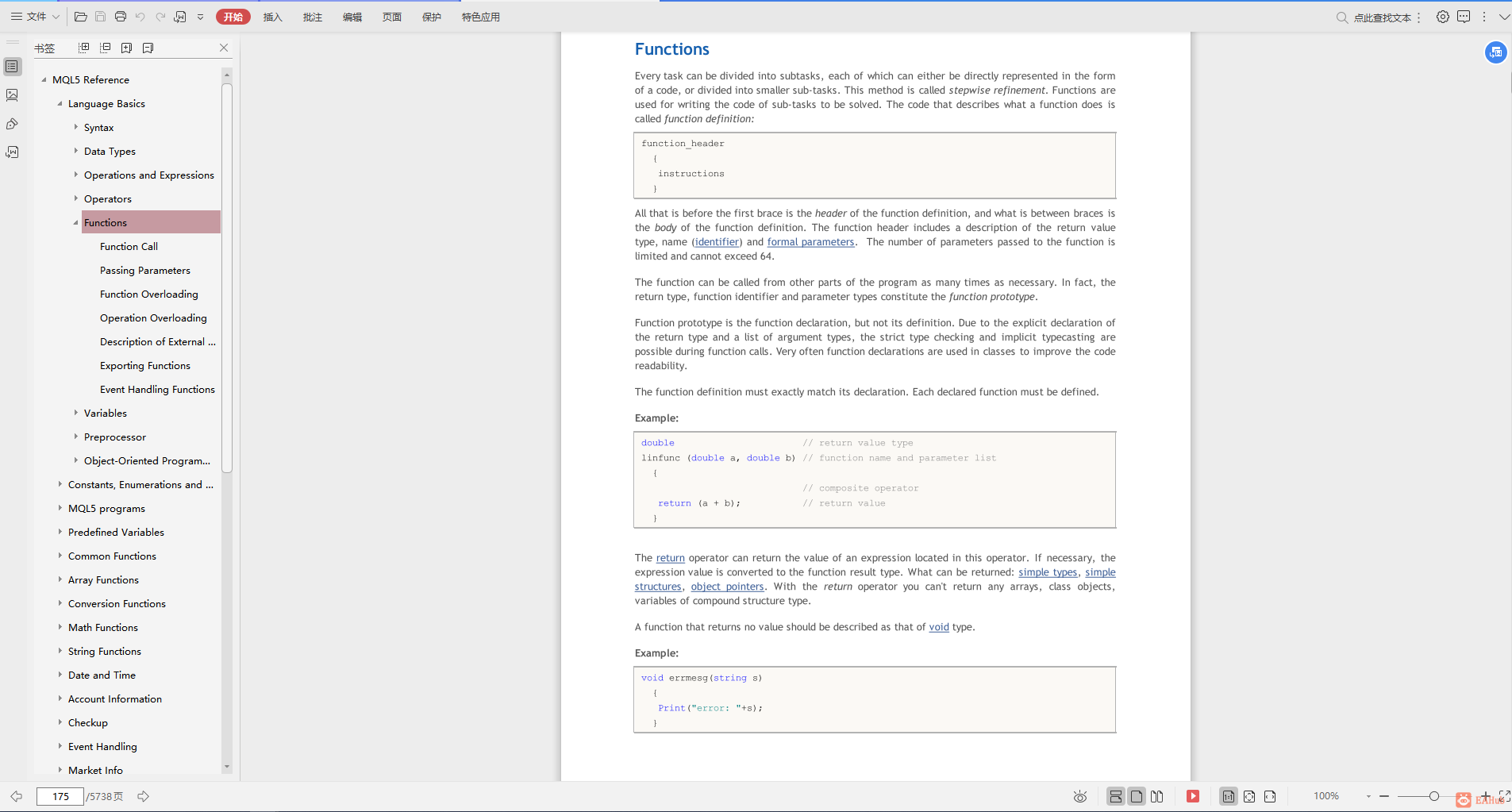The image size is (1512, 812).
Task: Collapse the ribbon with the chevron
Action: [1503, 17]
